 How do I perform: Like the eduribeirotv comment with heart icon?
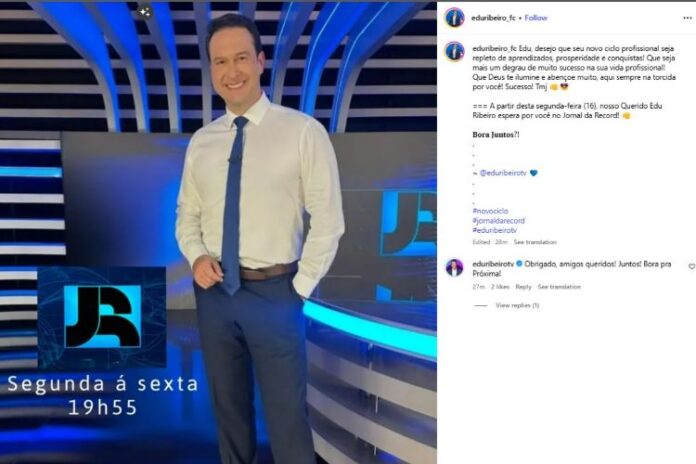coord(692,266)
